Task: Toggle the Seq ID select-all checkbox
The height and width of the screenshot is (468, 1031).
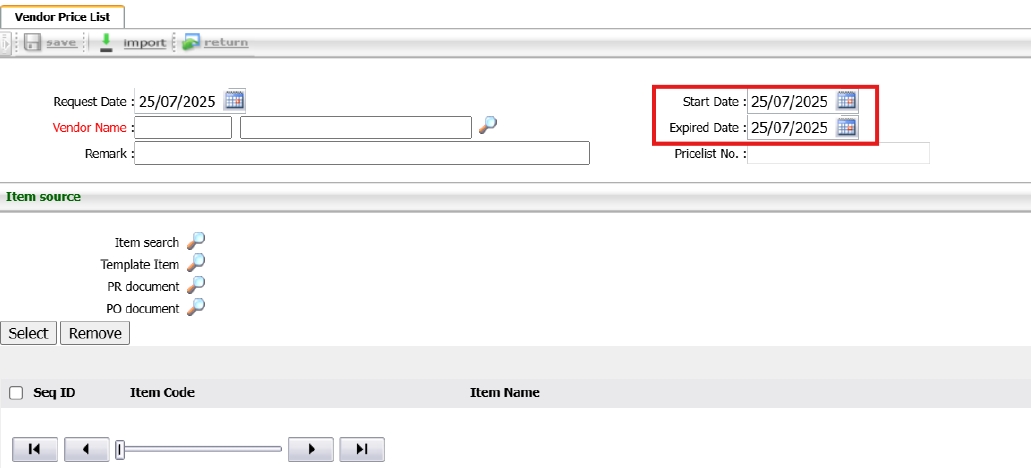Action: tap(16, 393)
